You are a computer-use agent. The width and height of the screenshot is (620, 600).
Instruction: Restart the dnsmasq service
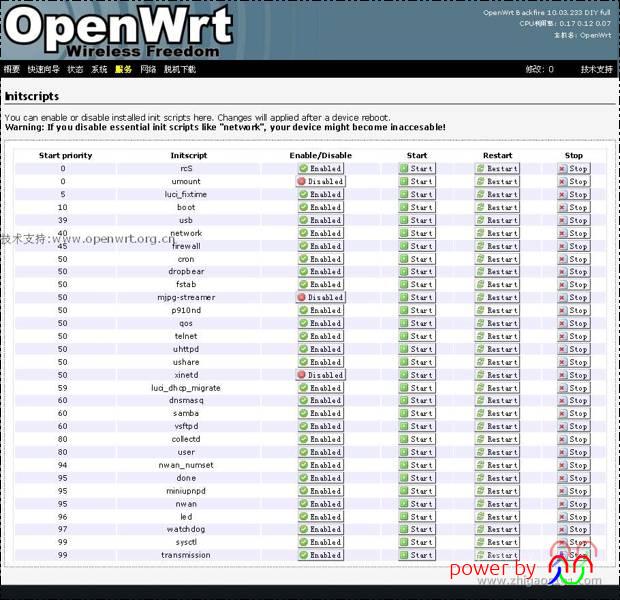497,400
